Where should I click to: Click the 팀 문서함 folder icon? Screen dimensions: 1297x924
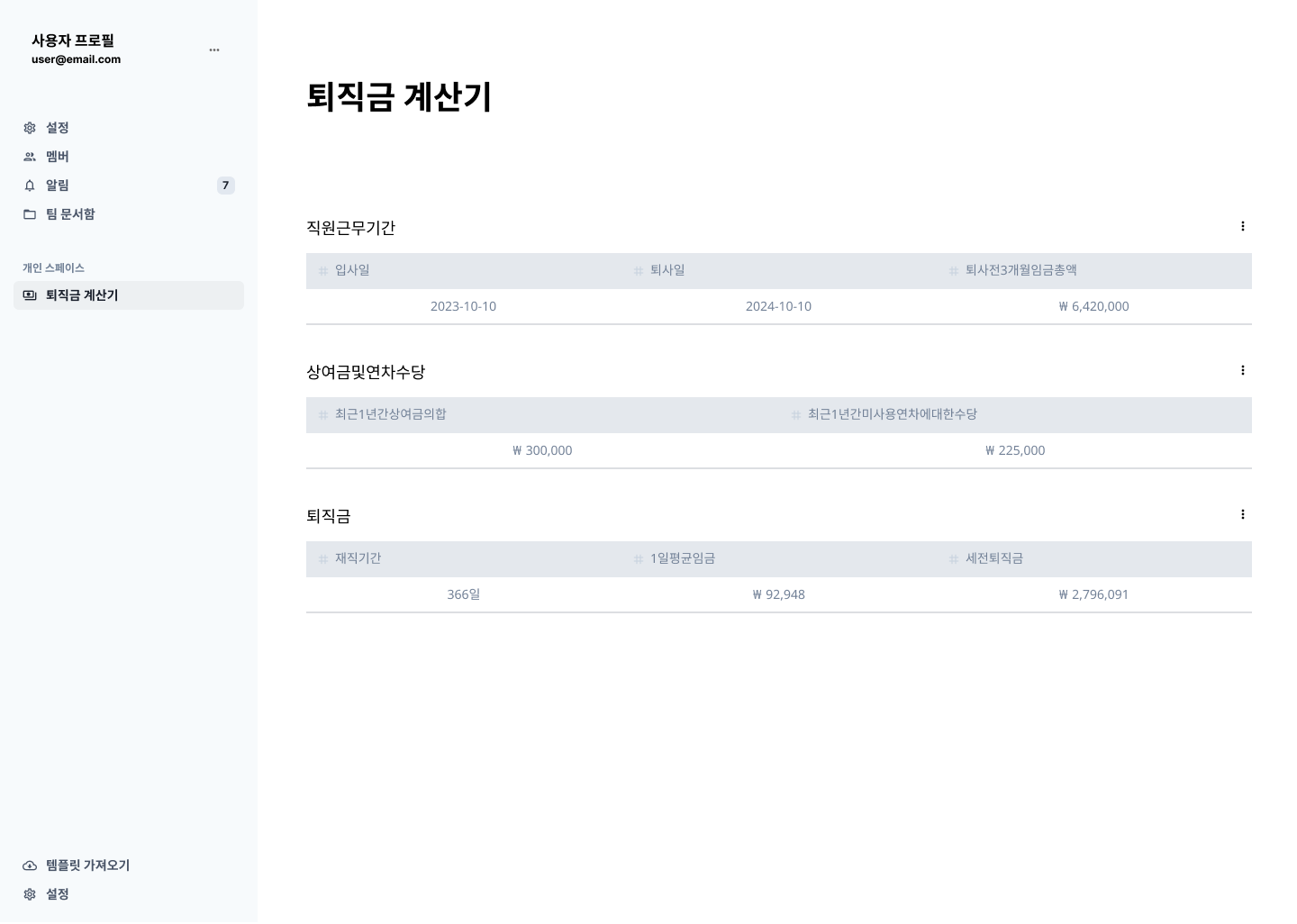coord(30,214)
